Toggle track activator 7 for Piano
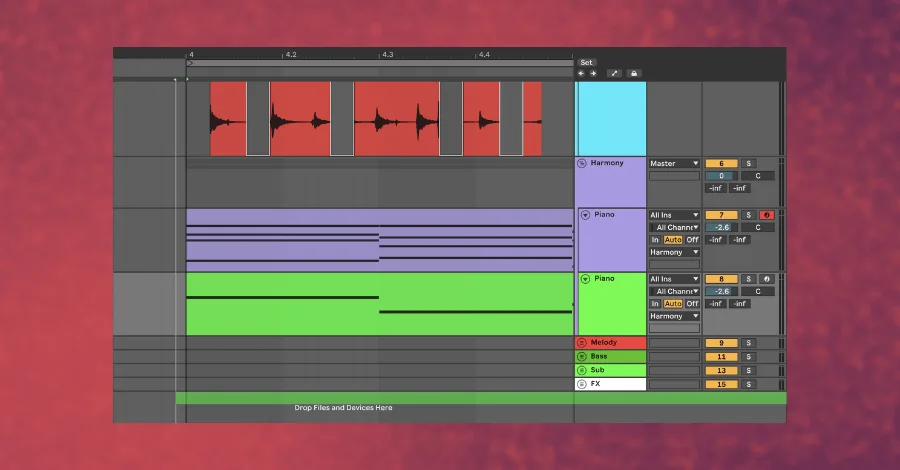Image resolution: width=900 pixels, height=470 pixels. click(x=721, y=215)
